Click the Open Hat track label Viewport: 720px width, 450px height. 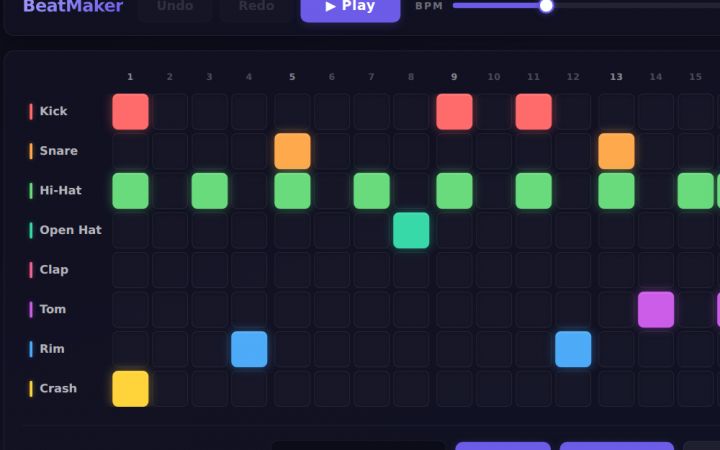tap(70, 231)
